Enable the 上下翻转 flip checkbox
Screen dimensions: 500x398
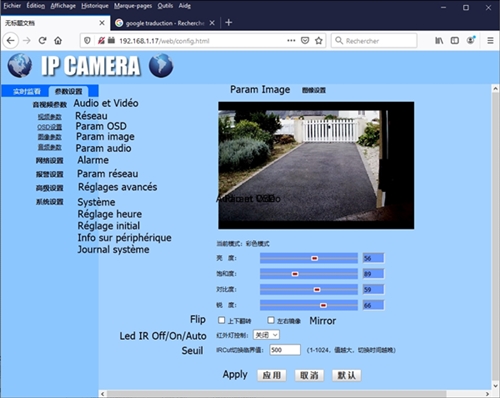coord(221,320)
